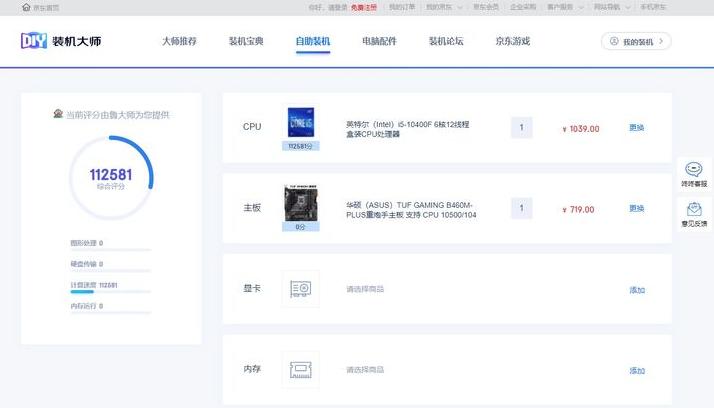714x408 pixels.
Task: Click the 综合评分 label under the score
Action: [x=111, y=187]
